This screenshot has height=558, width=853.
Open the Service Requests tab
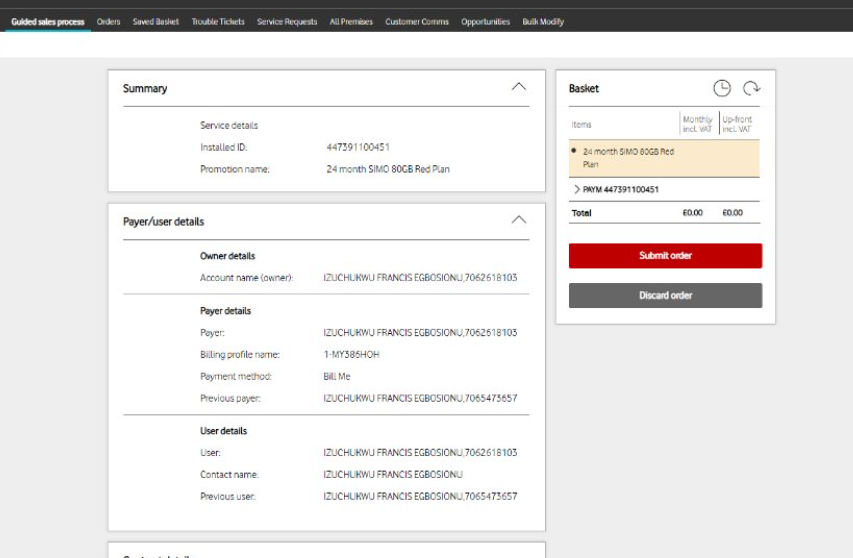point(287,22)
